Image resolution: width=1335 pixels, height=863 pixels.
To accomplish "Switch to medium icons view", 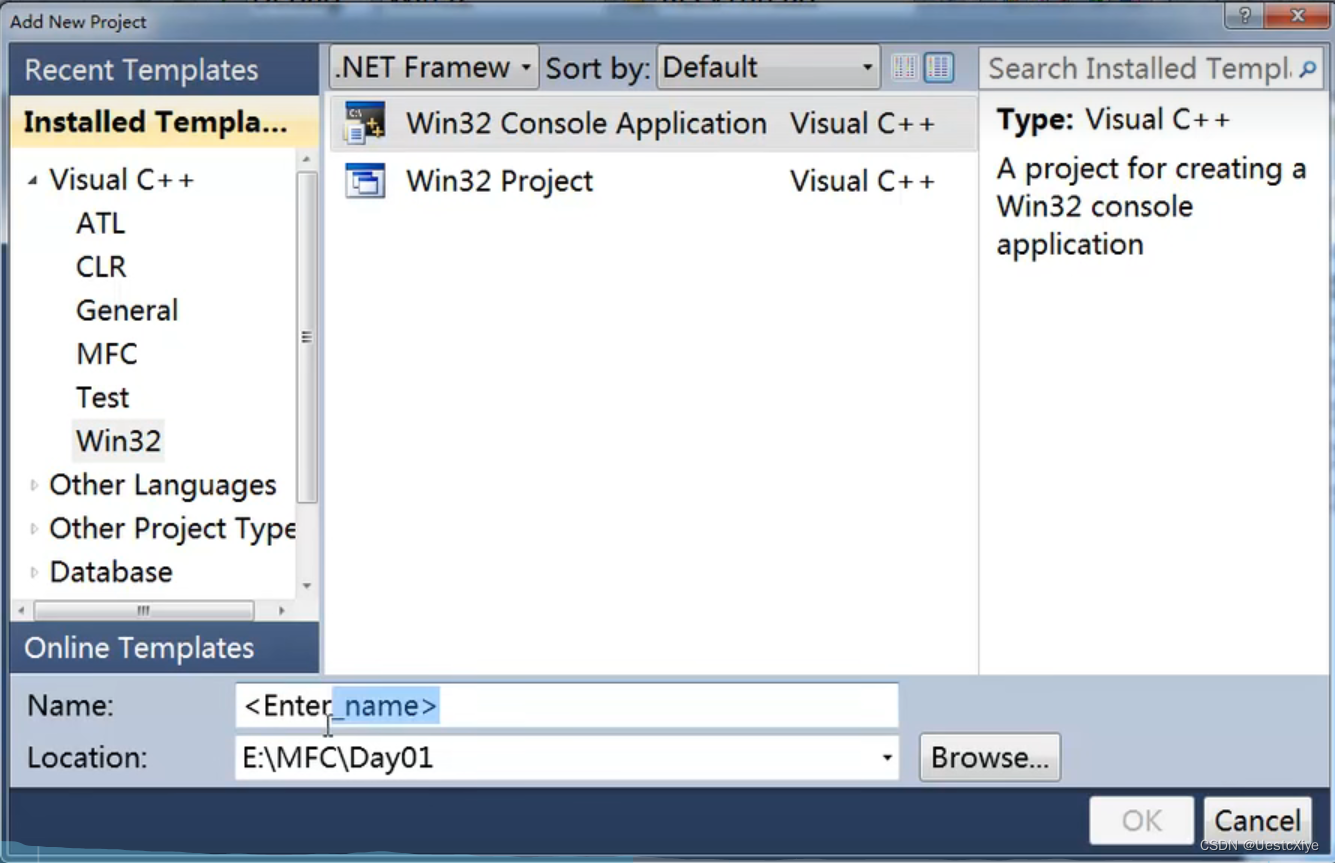I will pos(938,67).
